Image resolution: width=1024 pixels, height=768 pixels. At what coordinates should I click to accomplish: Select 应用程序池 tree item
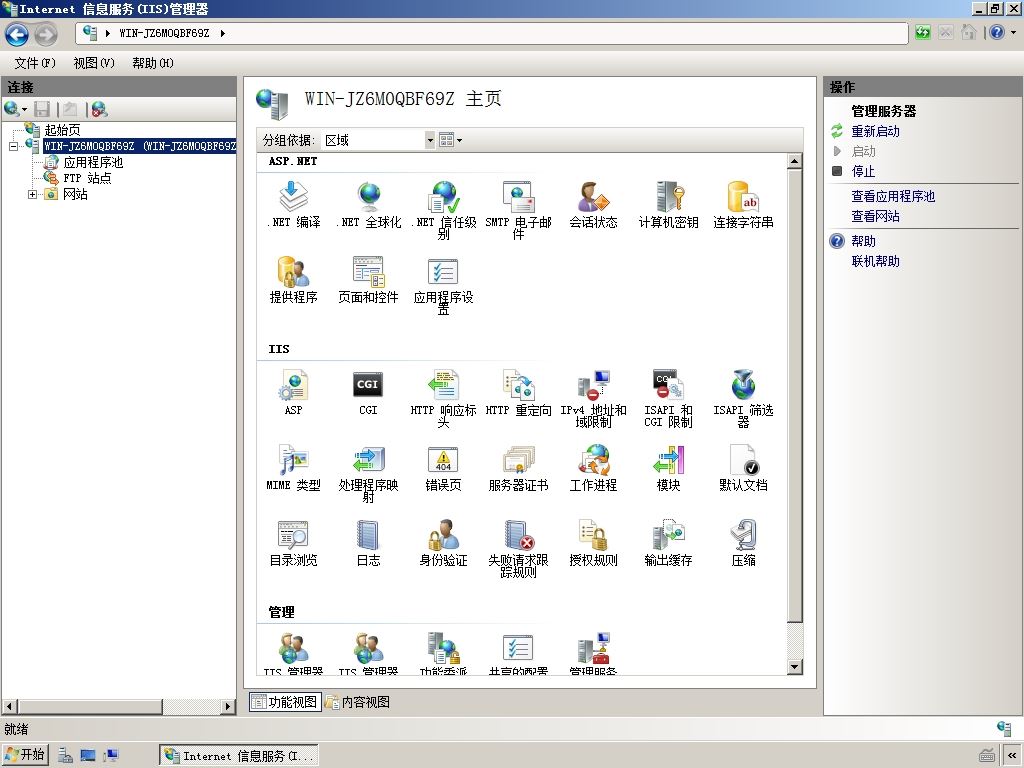tap(93, 162)
